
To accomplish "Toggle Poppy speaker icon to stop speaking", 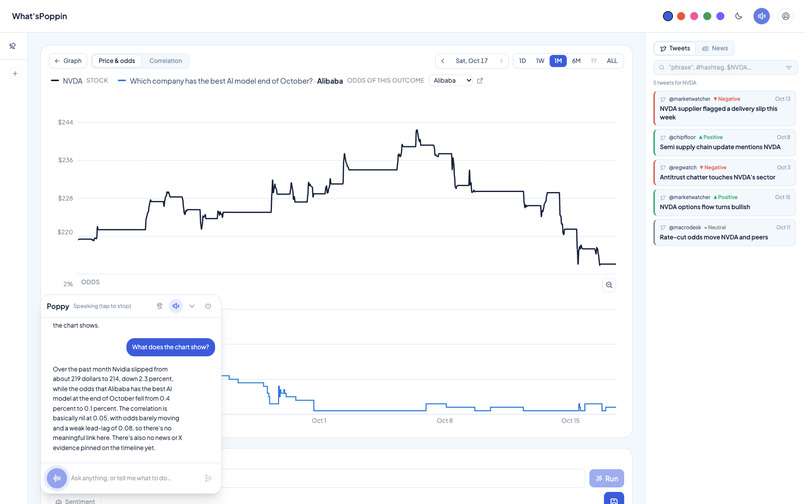I will pyautogui.click(x=176, y=306).
